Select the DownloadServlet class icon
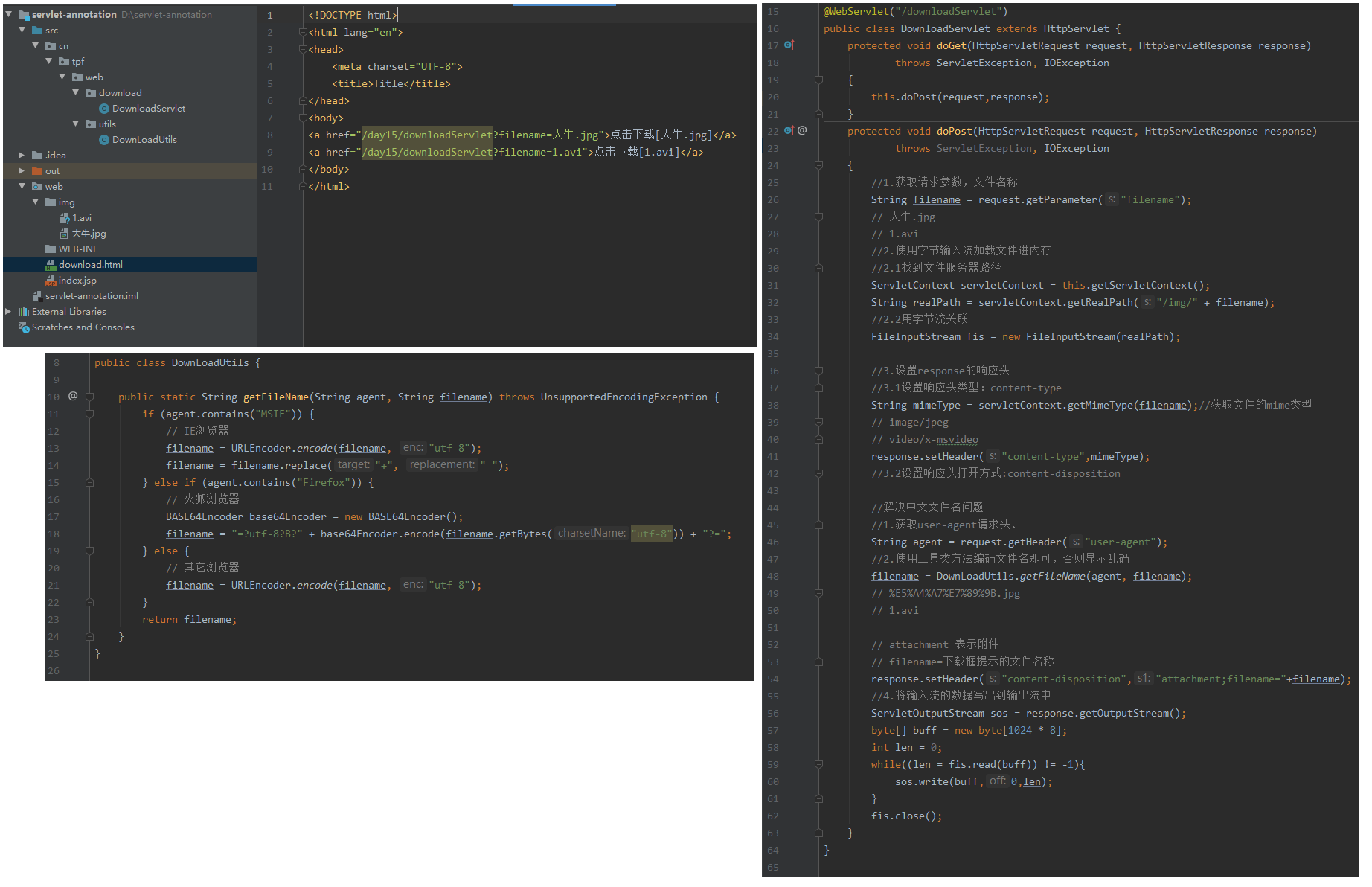Image resolution: width=1372 pixels, height=887 pixels. pyautogui.click(x=104, y=109)
